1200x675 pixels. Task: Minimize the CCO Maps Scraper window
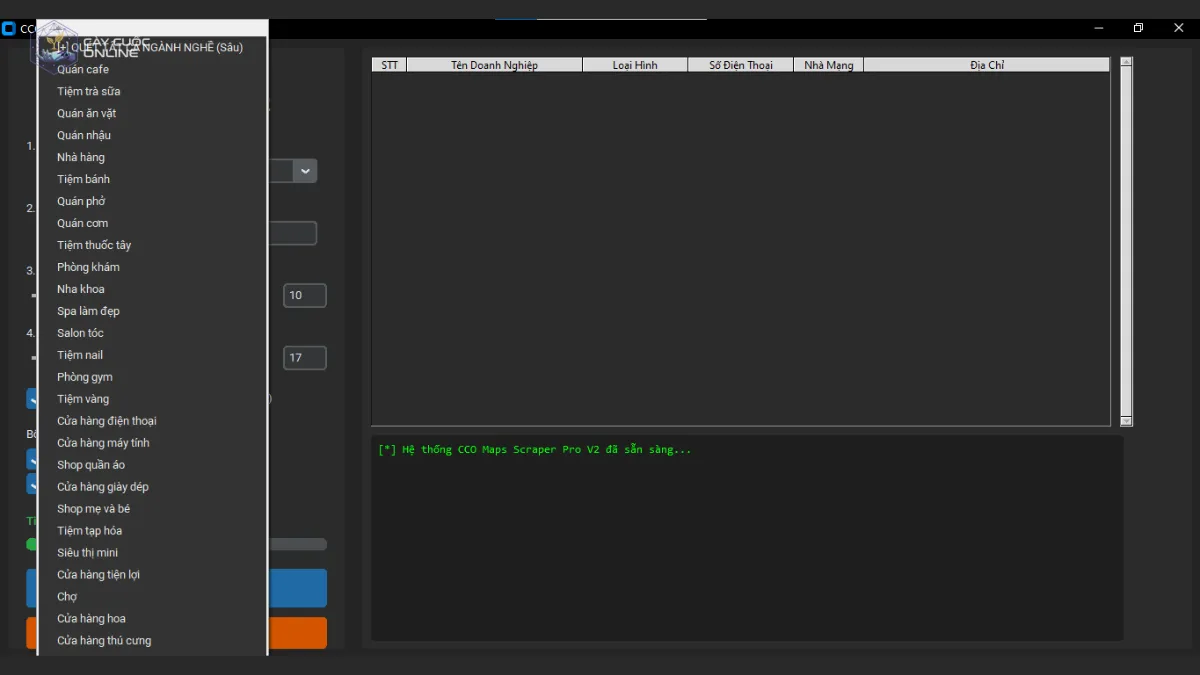tap(1100, 28)
